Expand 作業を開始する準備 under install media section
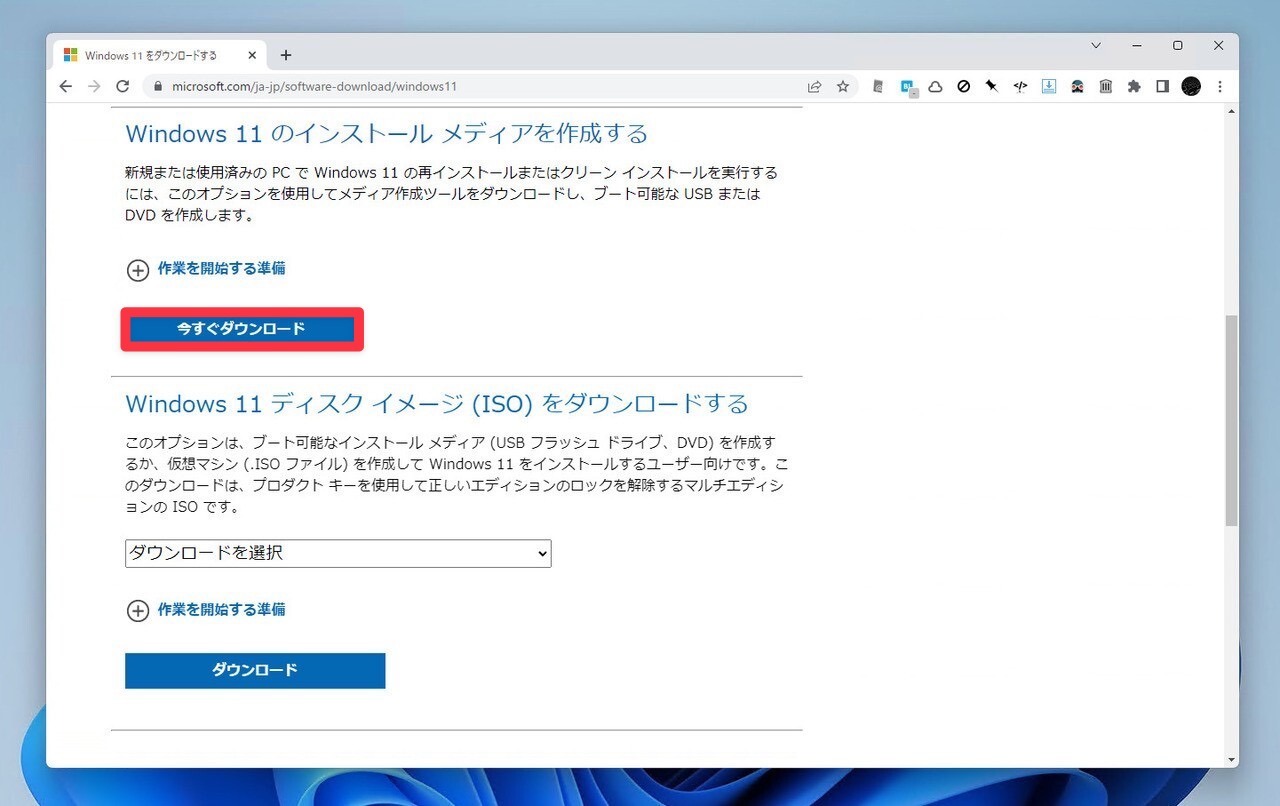This screenshot has height=806, width=1280. point(206,269)
